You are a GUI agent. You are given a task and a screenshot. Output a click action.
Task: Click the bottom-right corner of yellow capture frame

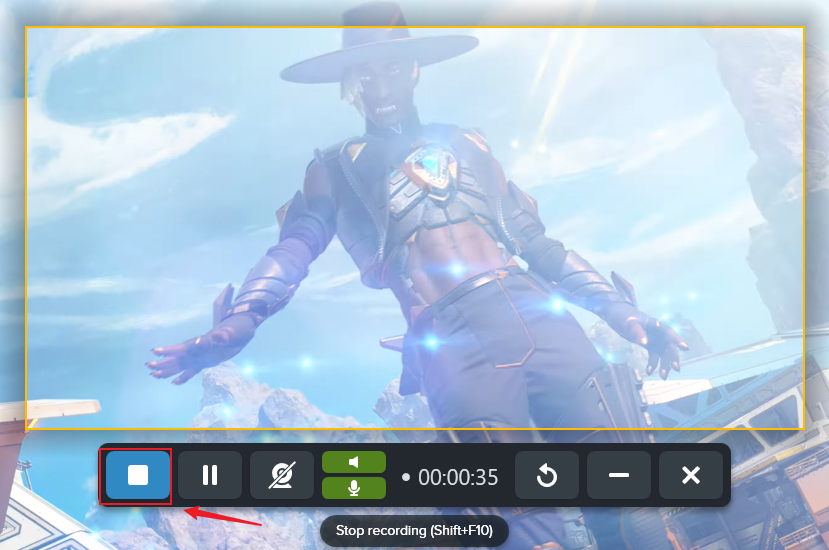point(803,428)
